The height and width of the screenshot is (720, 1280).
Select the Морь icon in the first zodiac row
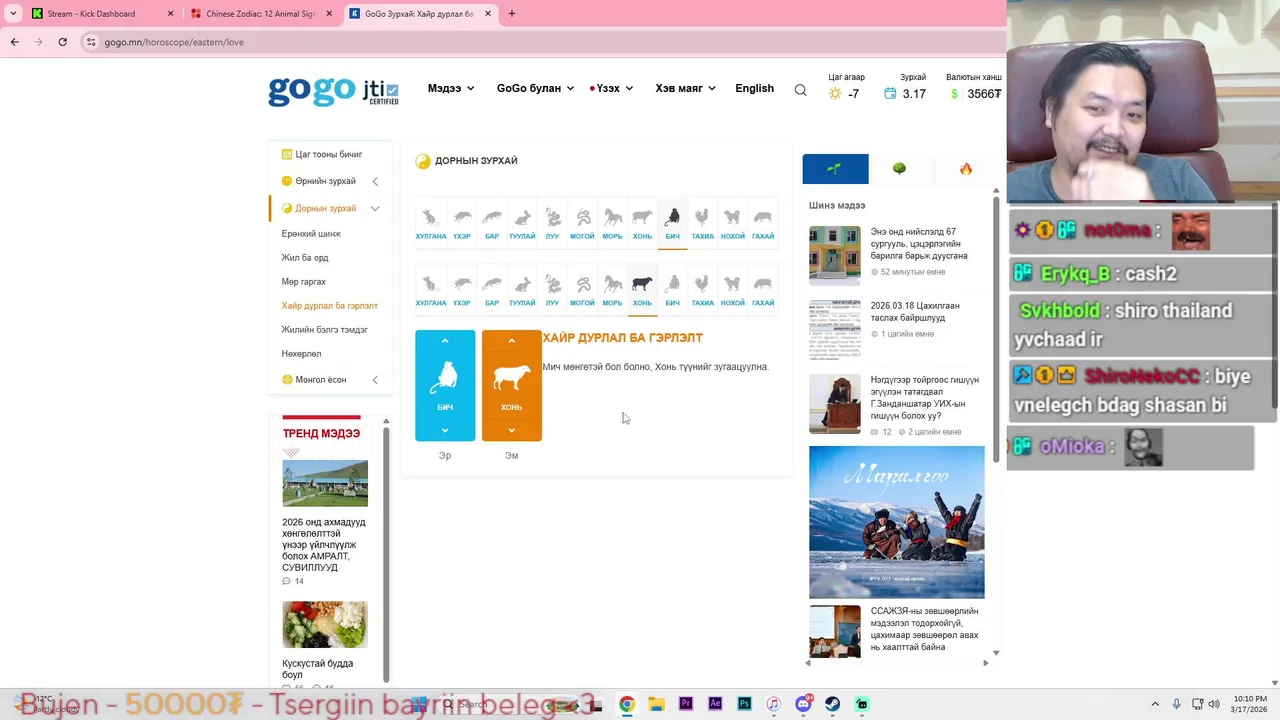coord(612,218)
